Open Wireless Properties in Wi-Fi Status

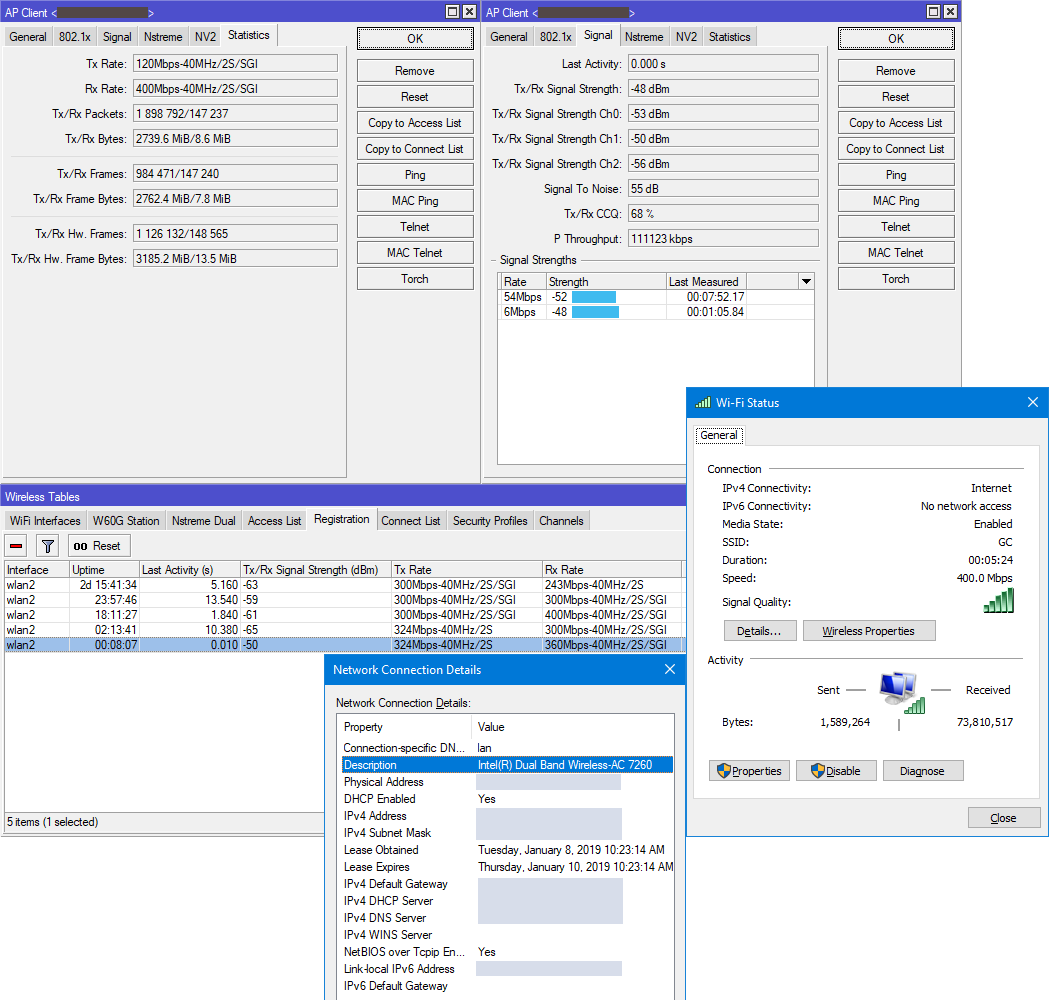(868, 631)
